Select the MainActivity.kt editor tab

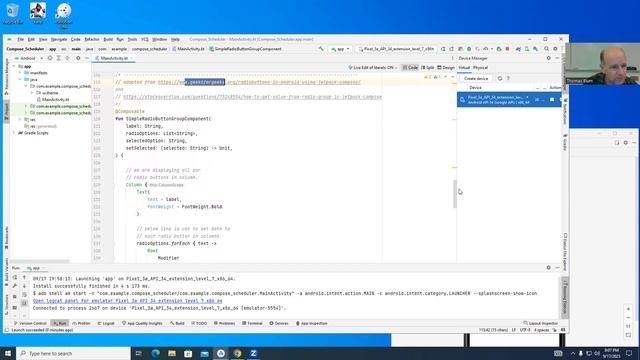(x=114, y=58)
